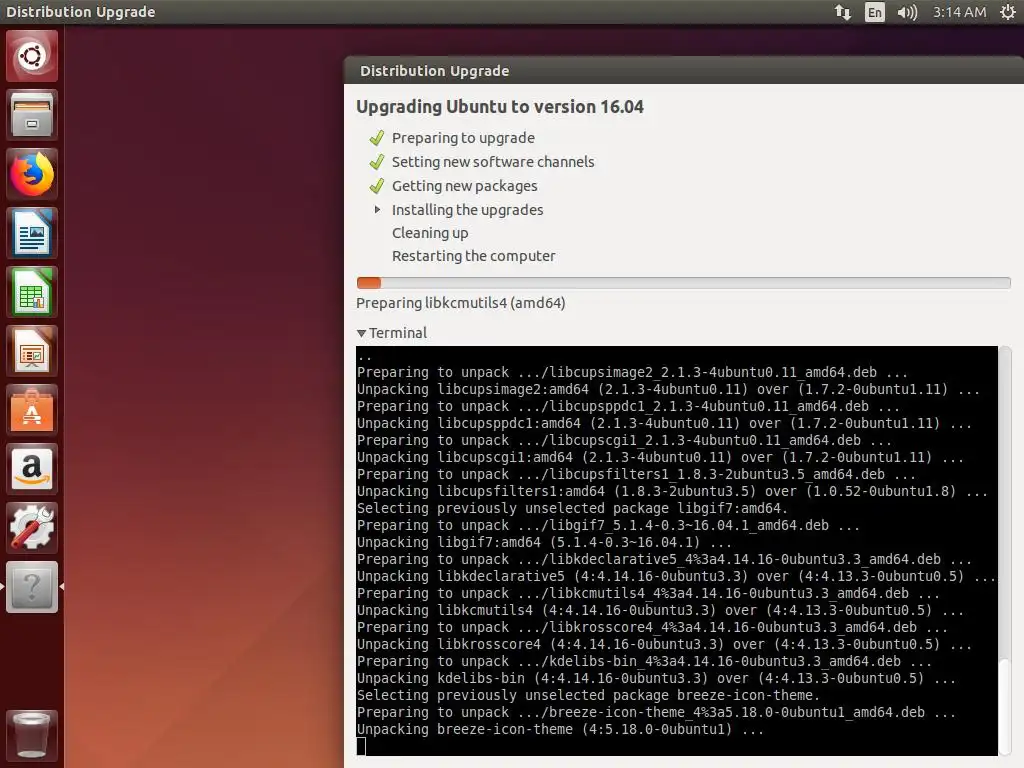Click terminal line 'Unpacking libkrosscore4'

(x=664, y=644)
